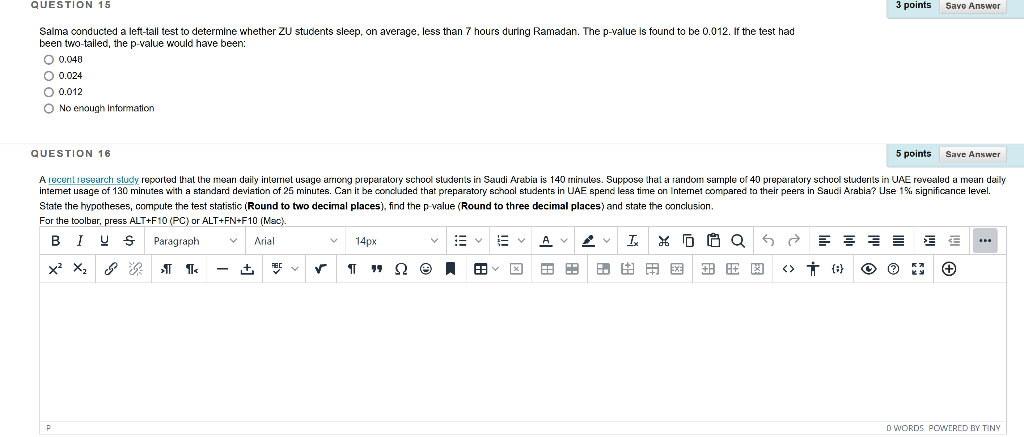The image size is (1024, 437).
Task: Insert a hyperlink with the link icon
Action: point(111,268)
